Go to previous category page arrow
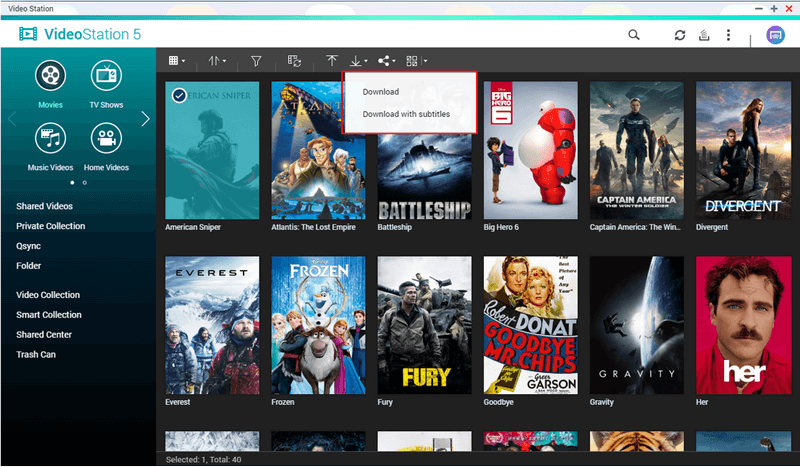800x467 pixels. coord(12,119)
